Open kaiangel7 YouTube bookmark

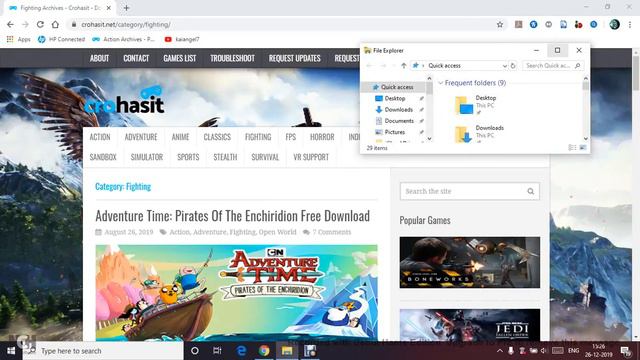(x=182, y=39)
